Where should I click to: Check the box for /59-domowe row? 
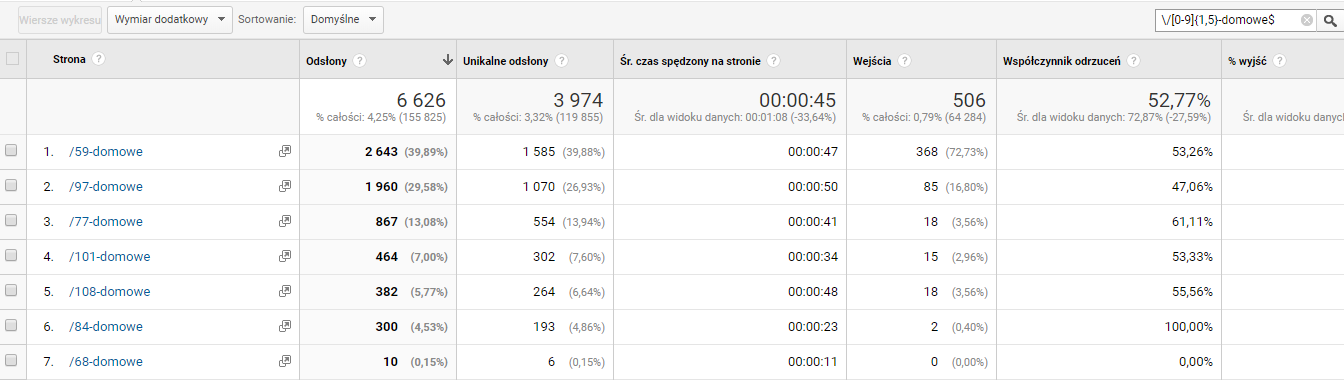12,151
